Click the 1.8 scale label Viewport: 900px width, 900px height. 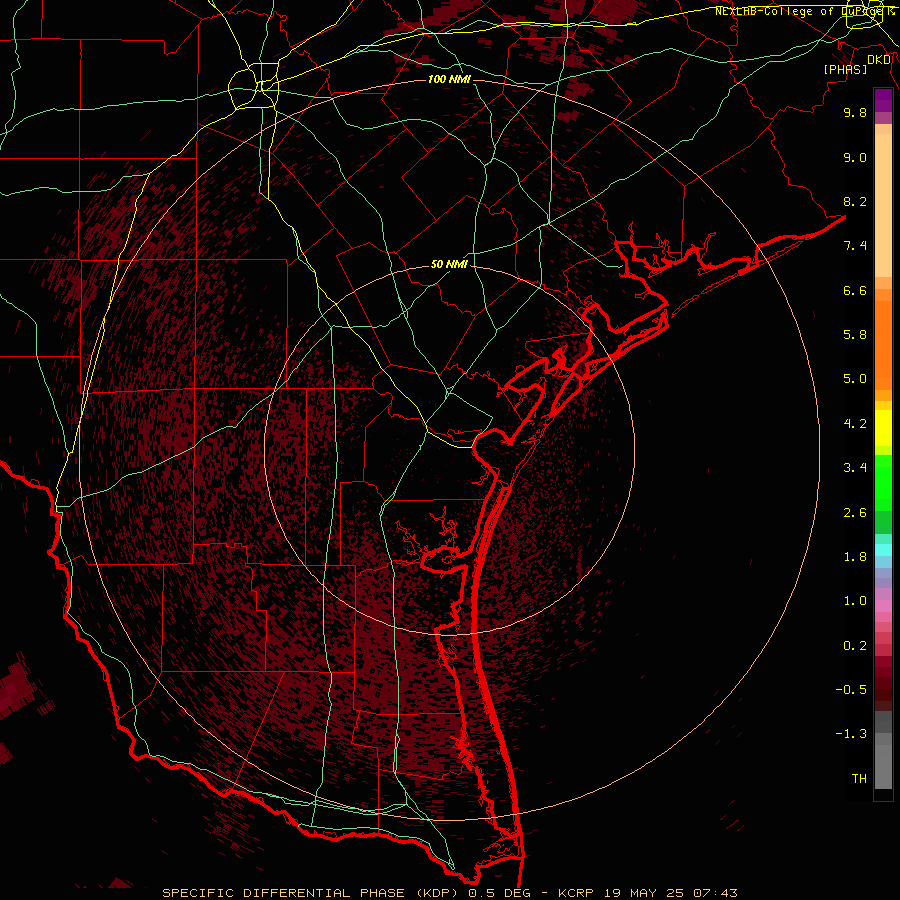(x=855, y=557)
